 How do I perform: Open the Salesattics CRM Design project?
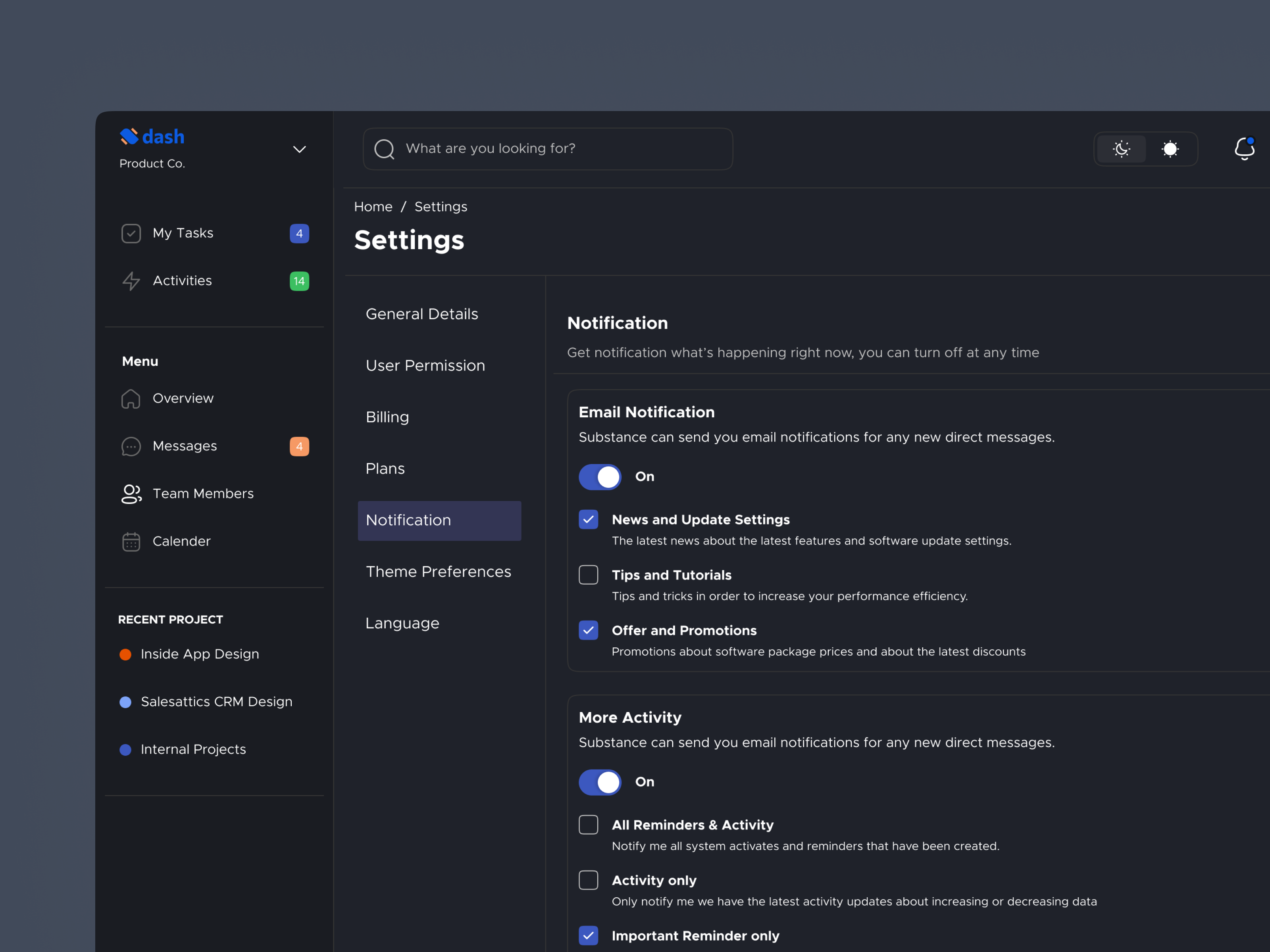(x=216, y=701)
